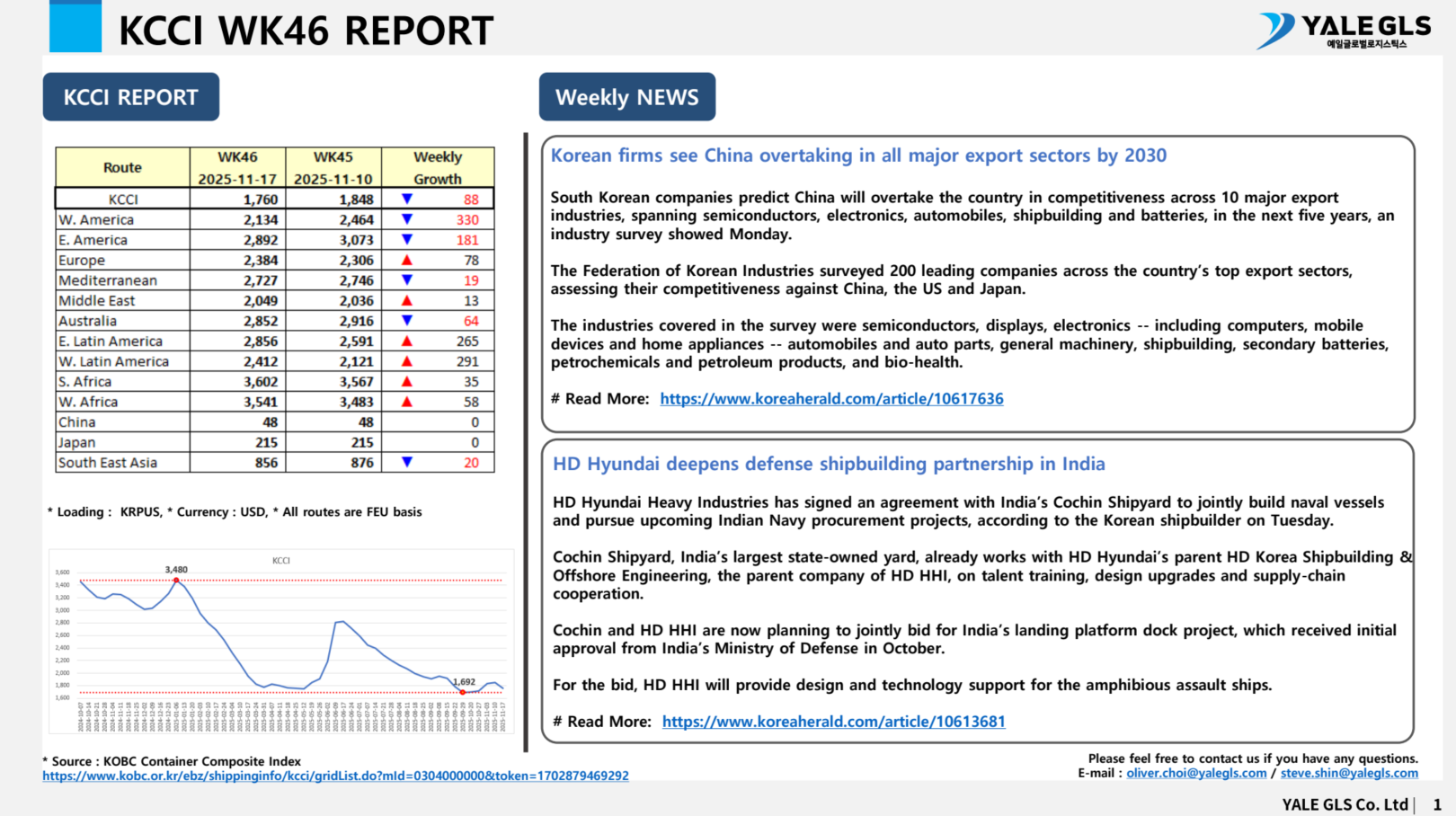Select the blue down arrow in the Australia row
This screenshot has height=816, width=1456.
click(x=407, y=321)
